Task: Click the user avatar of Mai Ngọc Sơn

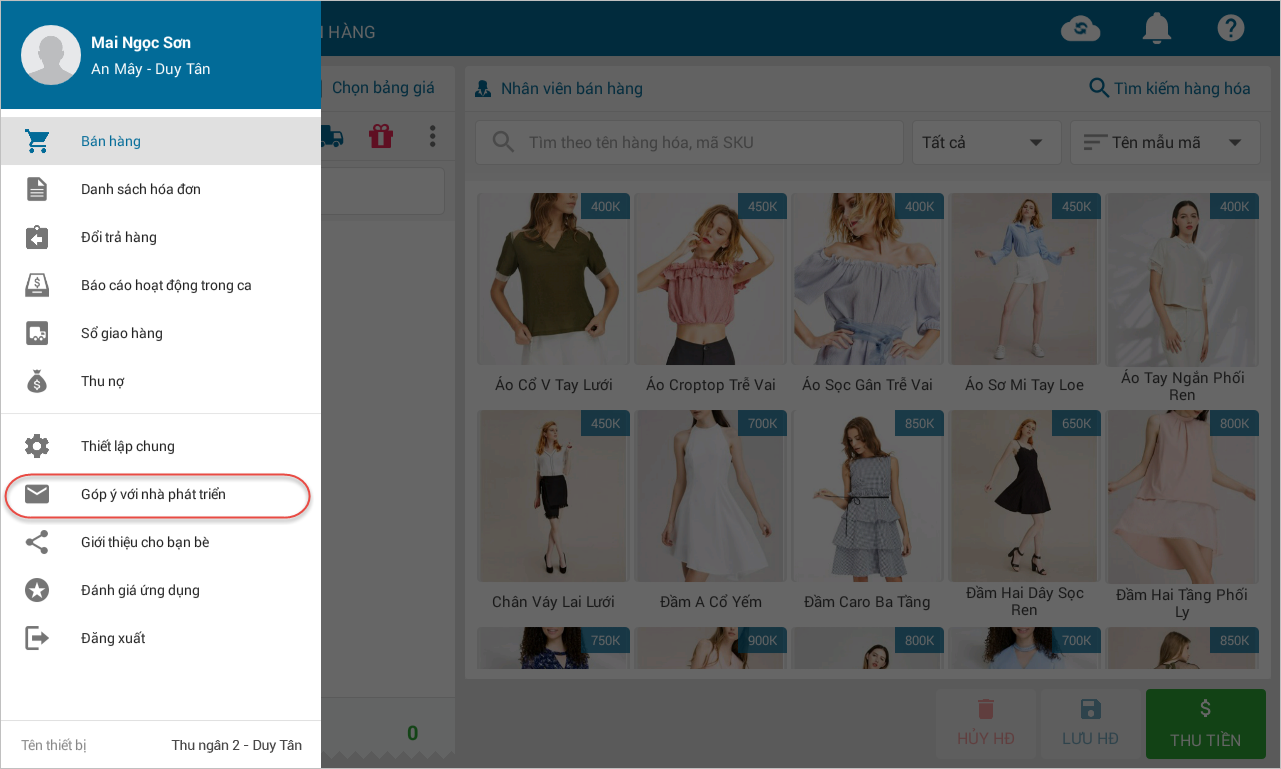Action: coord(51,55)
